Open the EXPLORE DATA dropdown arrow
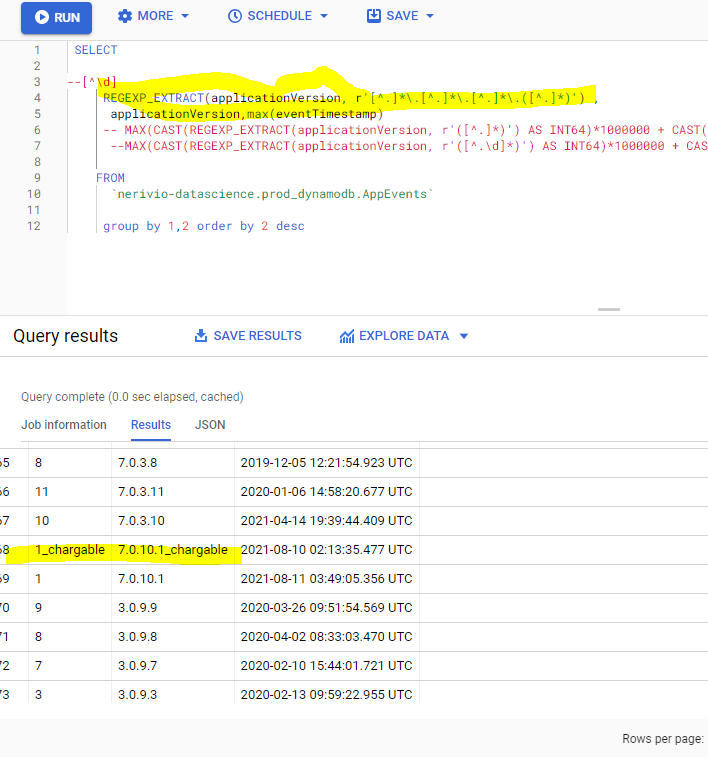 click(464, 336)
